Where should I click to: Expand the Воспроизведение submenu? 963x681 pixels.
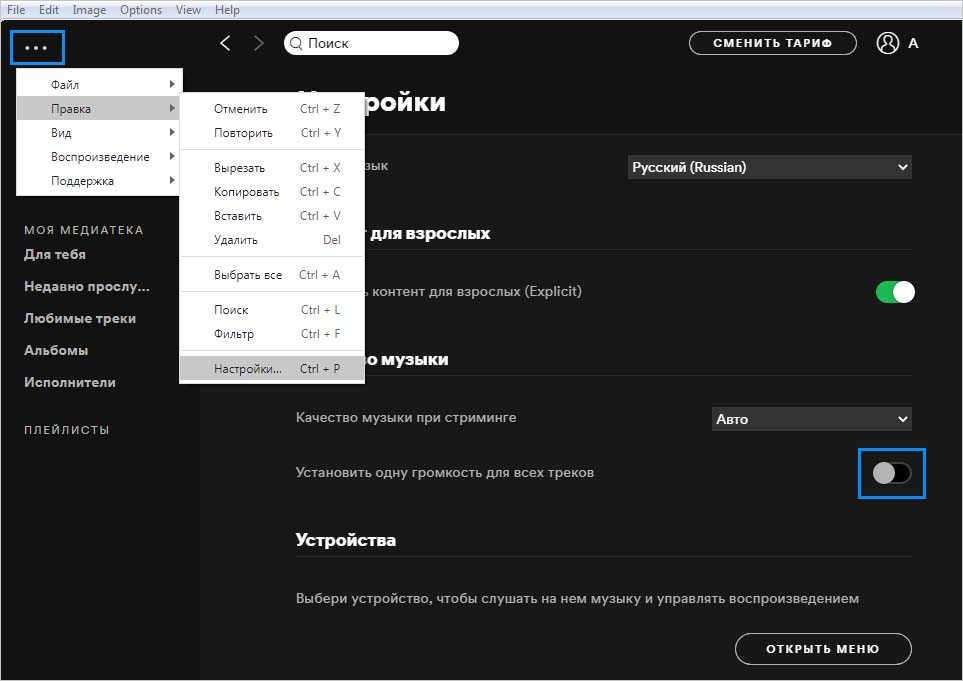pos(98,157)
